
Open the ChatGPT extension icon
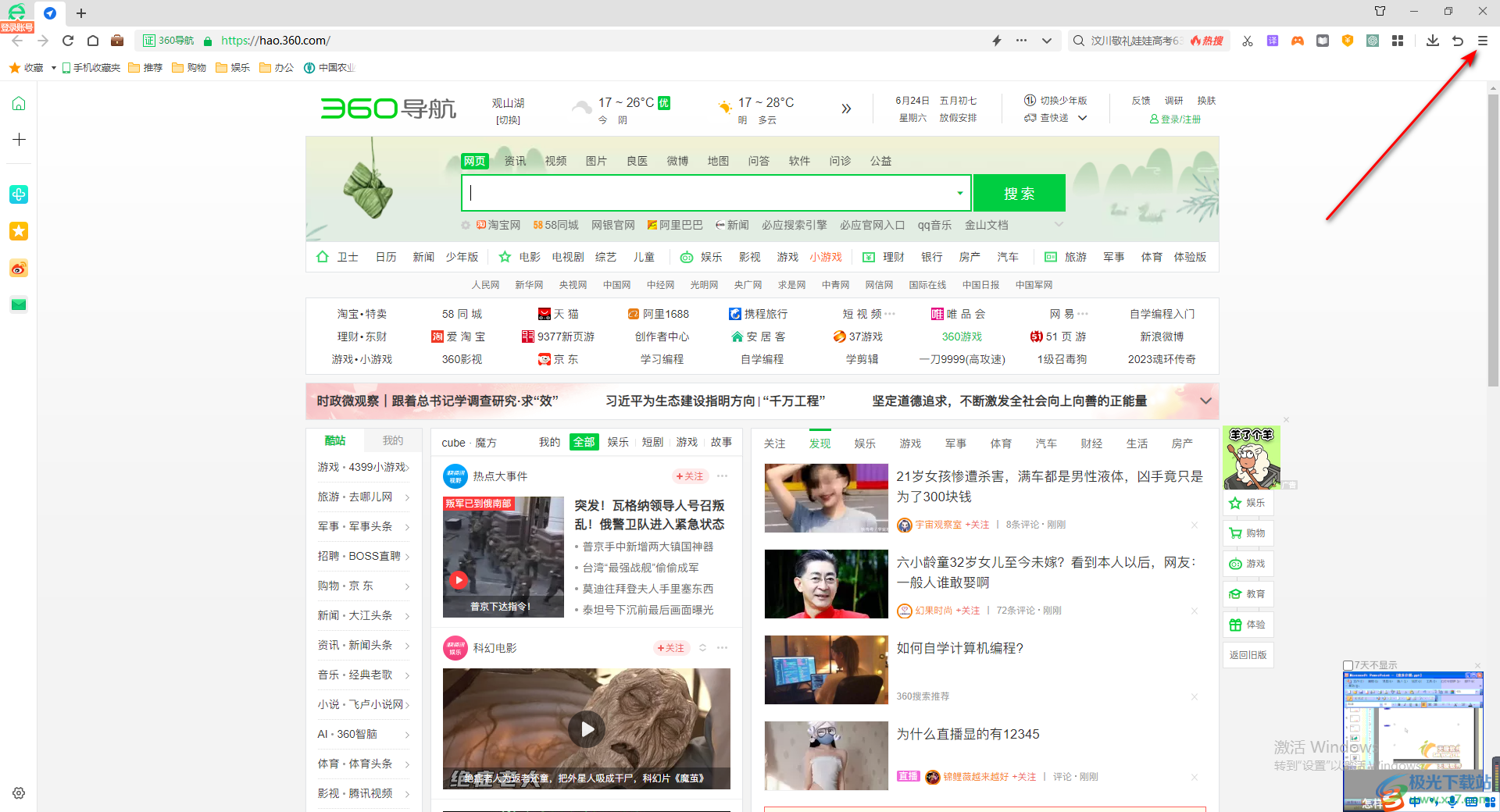[1373, 41]
